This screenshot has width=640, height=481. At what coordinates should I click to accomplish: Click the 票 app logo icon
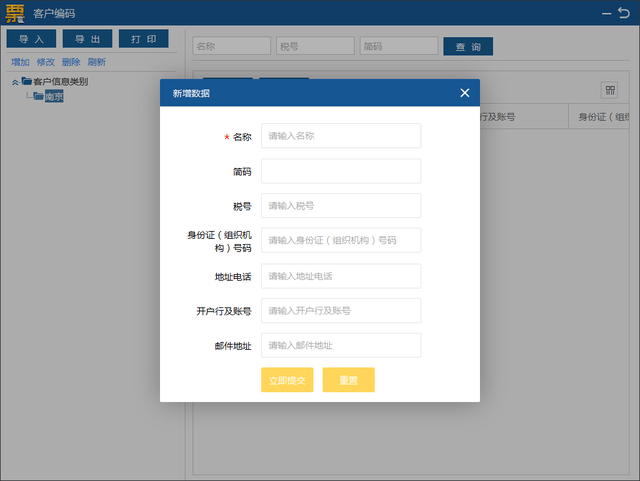(x=15, y=13)
